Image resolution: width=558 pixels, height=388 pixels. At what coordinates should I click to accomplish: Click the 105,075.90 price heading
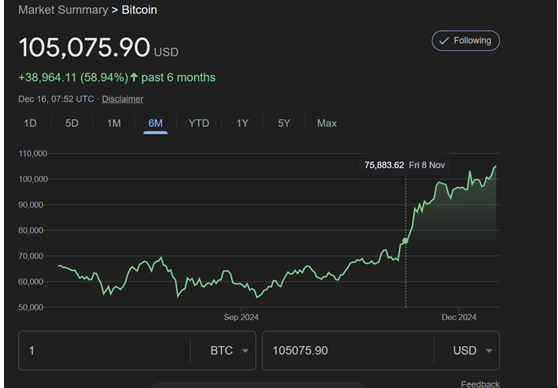click(x=84, y=47)
